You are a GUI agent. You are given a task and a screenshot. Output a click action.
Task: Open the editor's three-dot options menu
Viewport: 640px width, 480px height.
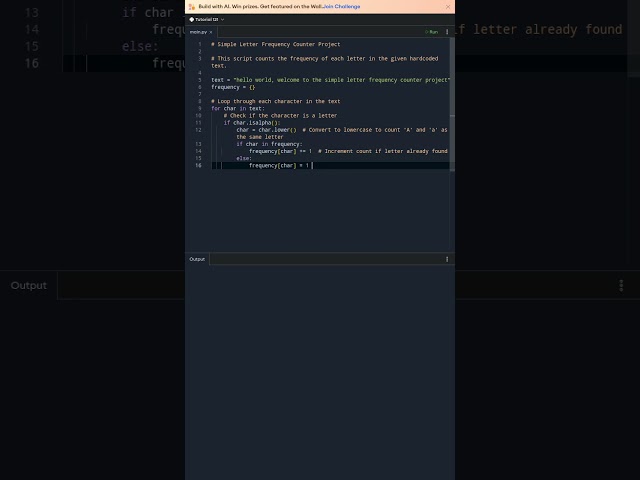pos(447,32)
